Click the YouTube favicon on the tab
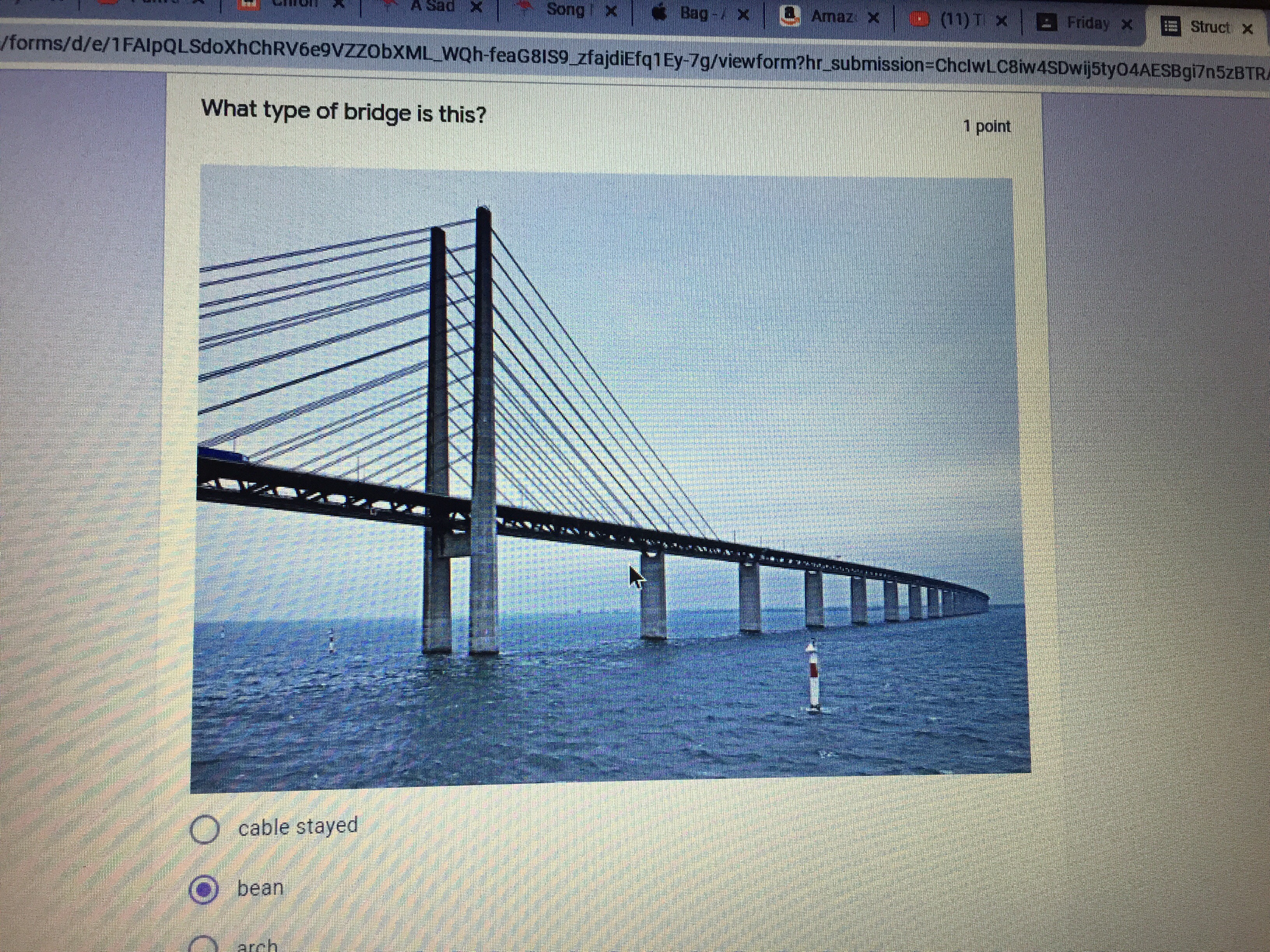 (x=919, y=19)
